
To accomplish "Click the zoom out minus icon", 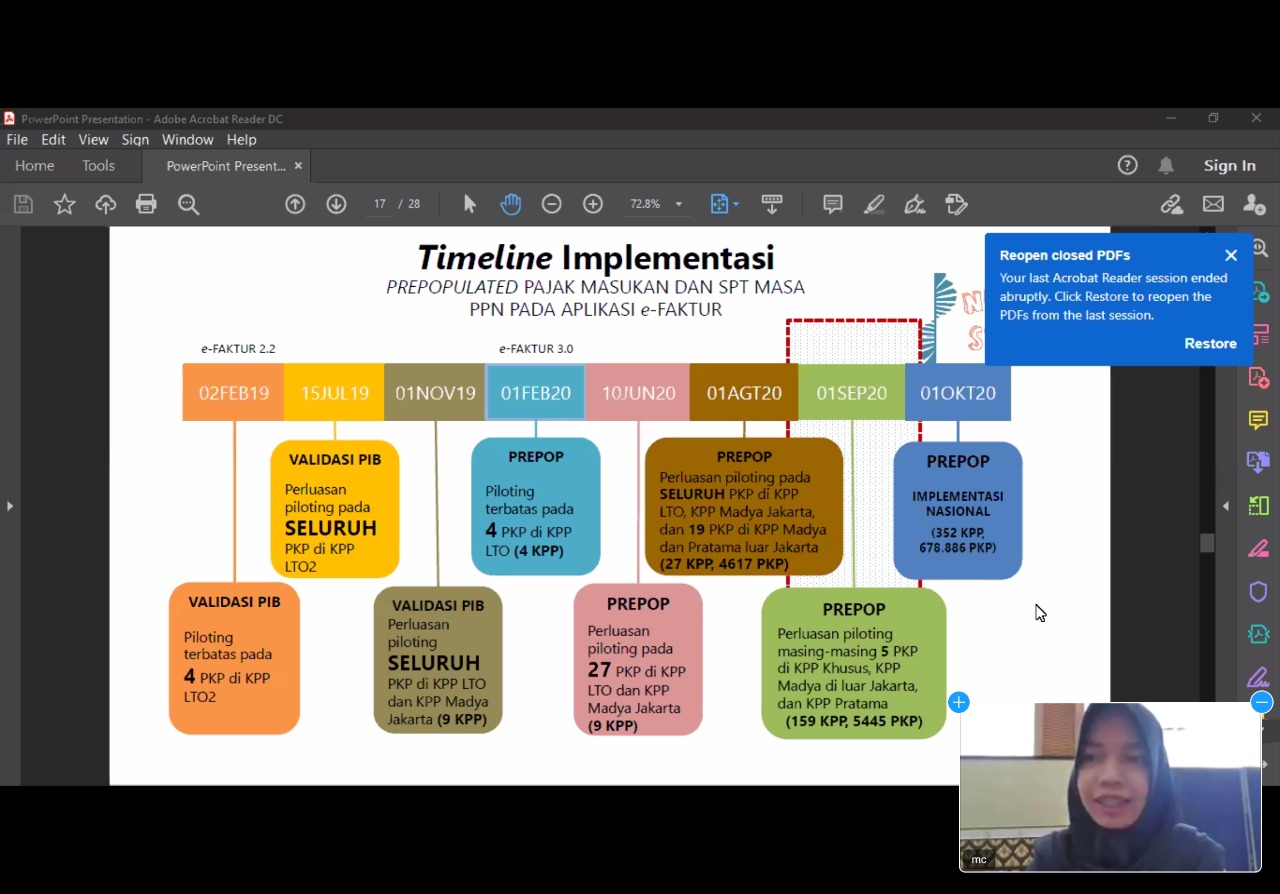I will click(552, 204).
